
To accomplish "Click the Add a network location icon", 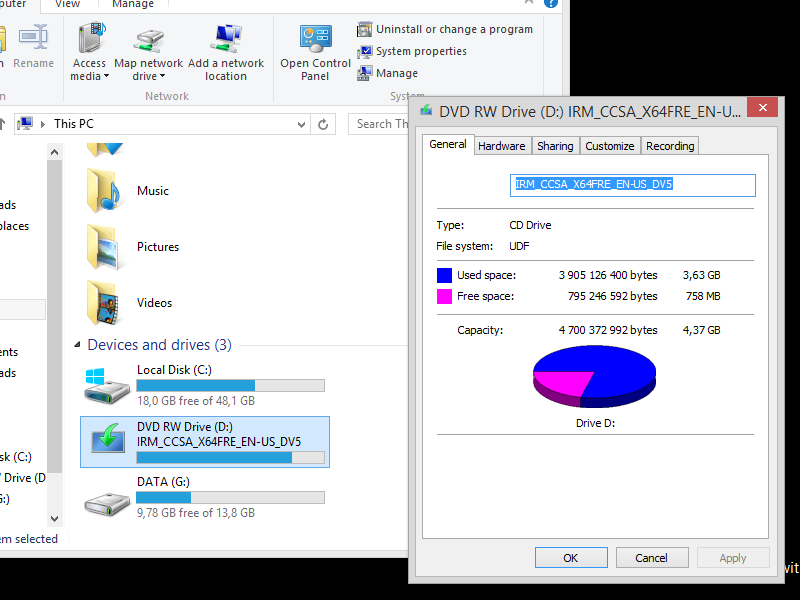I will click(226, 38).
